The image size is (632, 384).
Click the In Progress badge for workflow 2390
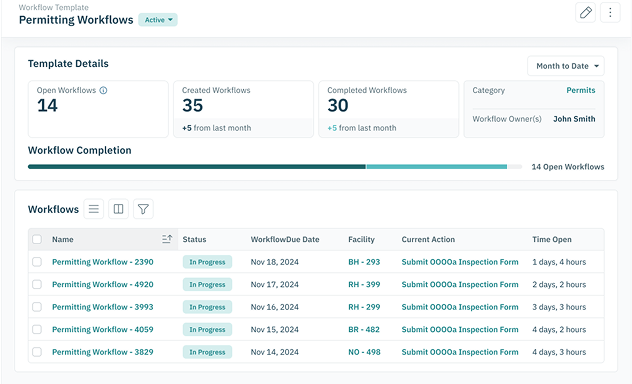click(x=207, y=262)
